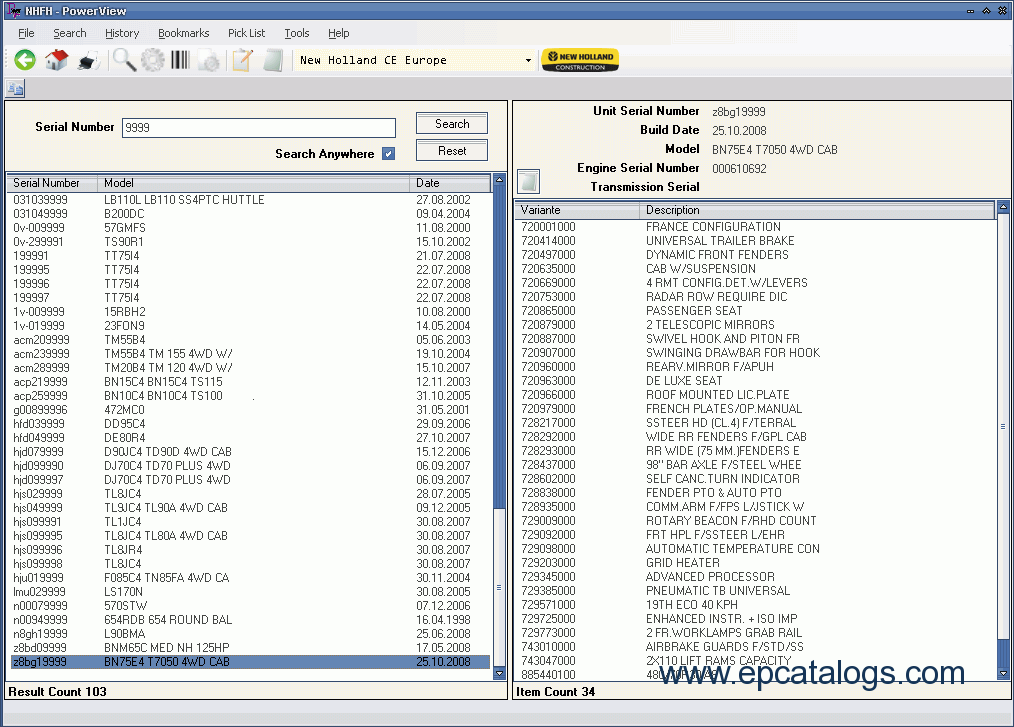Viewport: 1014px width, 727px height.
Task: Open the Bookmarks menu
Action: 184,33
